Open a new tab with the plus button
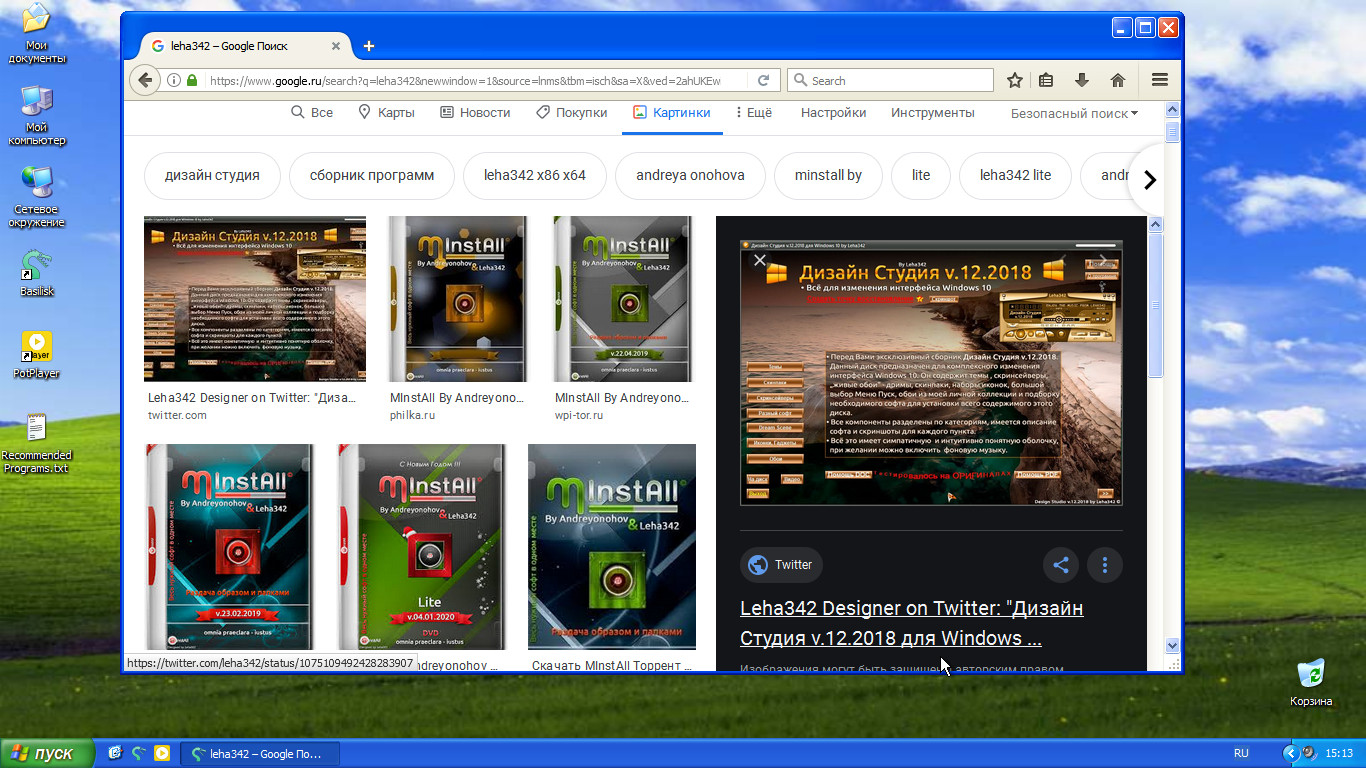Viewport: 1366px width, 768px height. point(369,46)
